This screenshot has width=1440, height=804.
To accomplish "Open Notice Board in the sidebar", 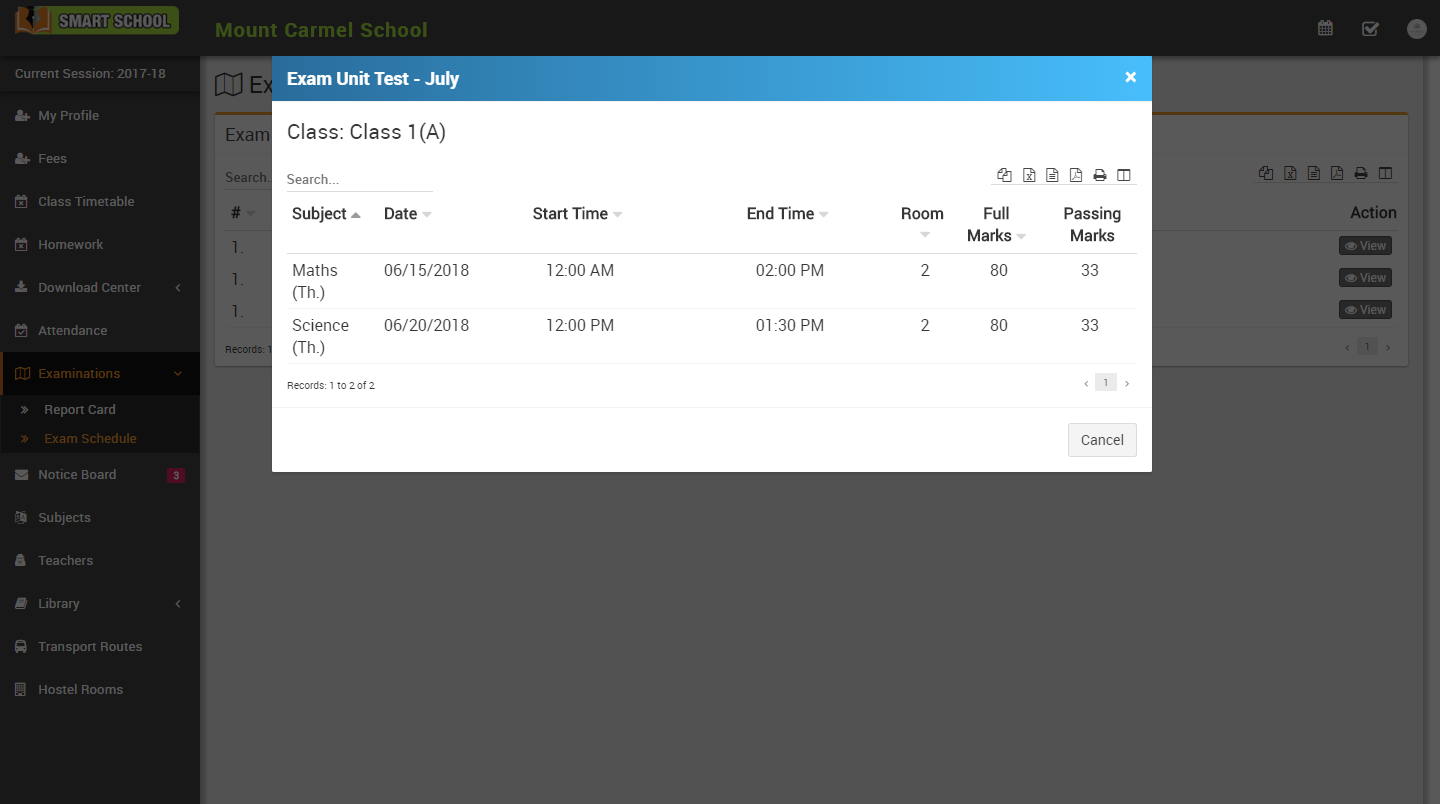I will click(77, 475).
